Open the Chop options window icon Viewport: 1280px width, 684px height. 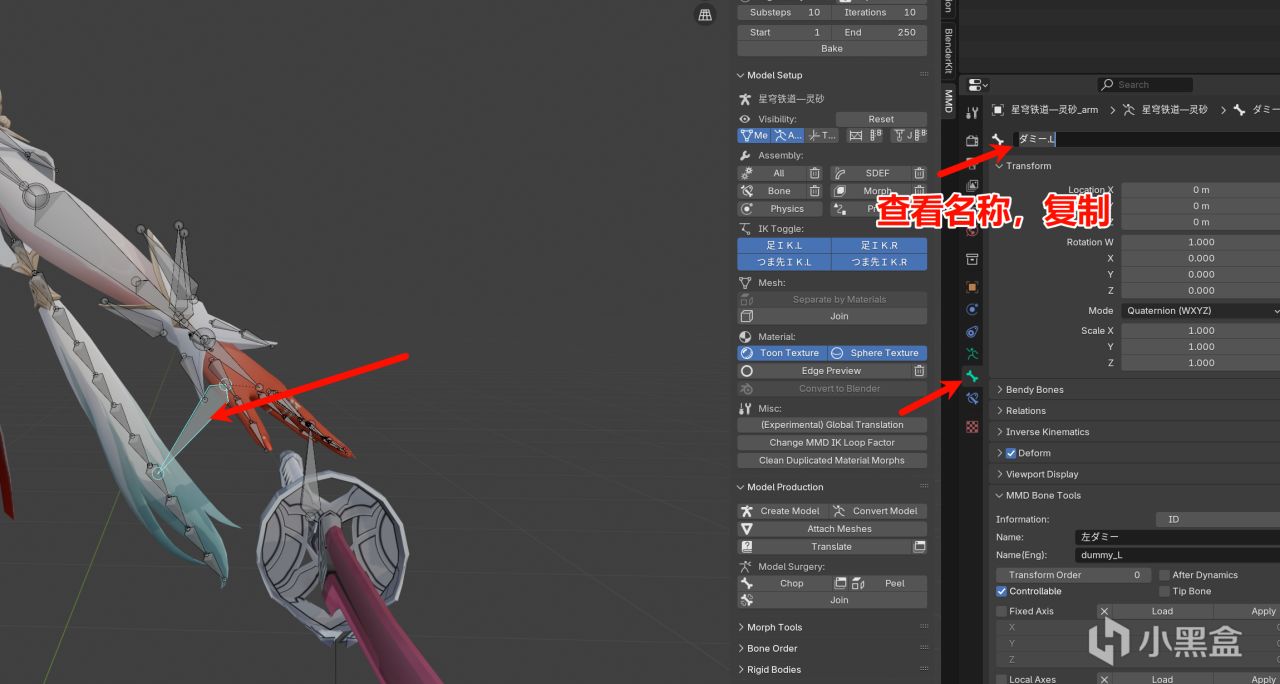click(842, 583)
